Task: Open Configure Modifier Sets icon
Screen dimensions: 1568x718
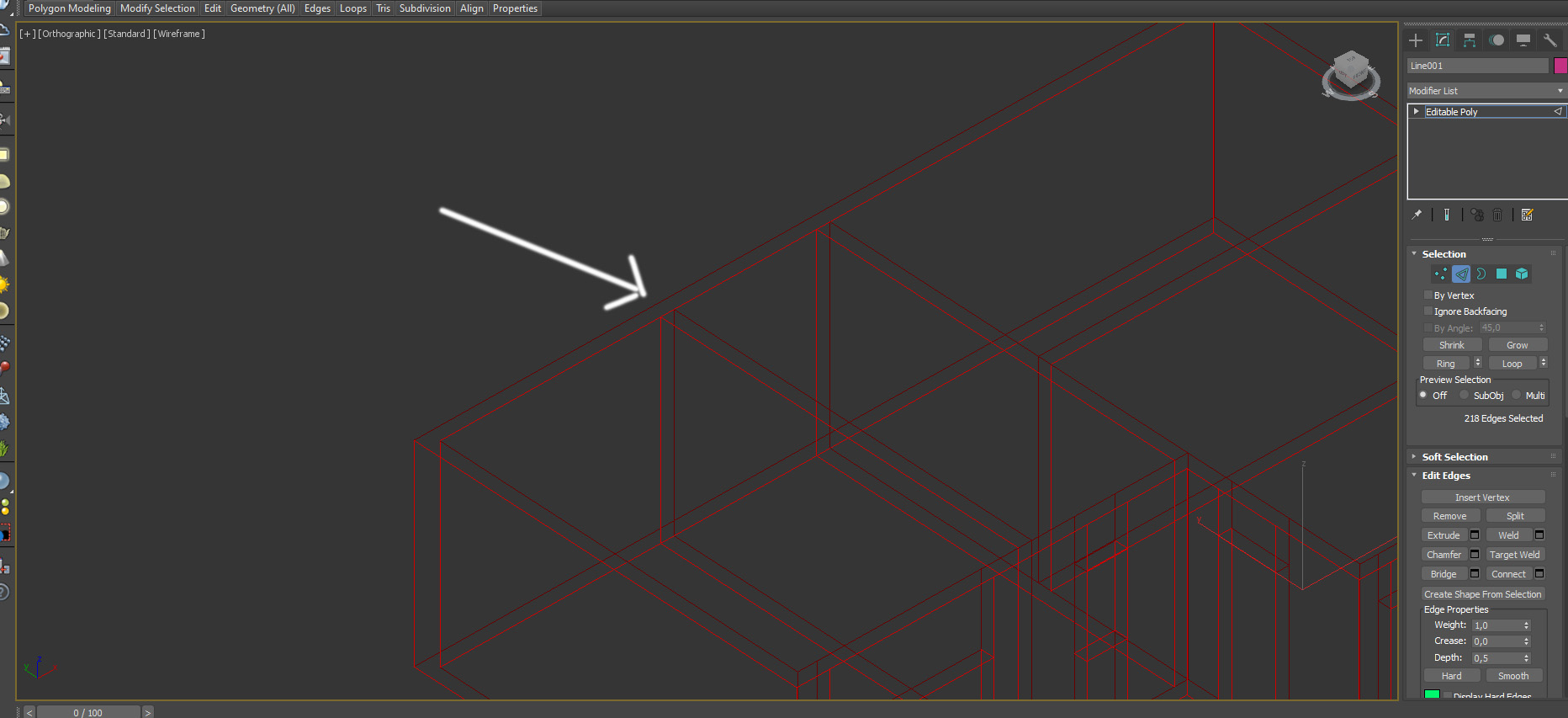Action: click(x=1528, y=215)
